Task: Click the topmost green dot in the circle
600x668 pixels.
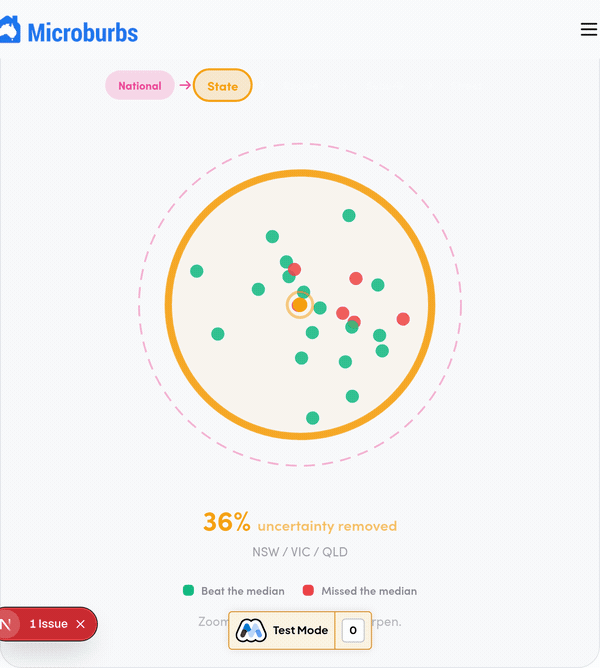Action: coord(349,215)
